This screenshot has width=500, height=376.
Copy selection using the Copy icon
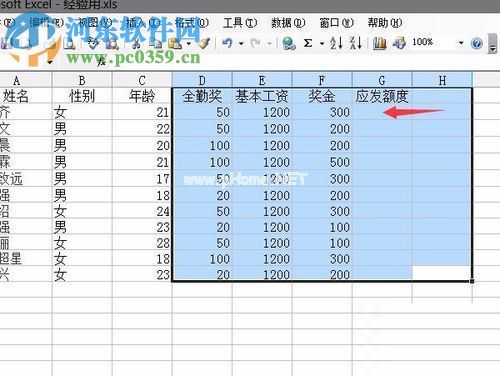(x=155, y=43)
